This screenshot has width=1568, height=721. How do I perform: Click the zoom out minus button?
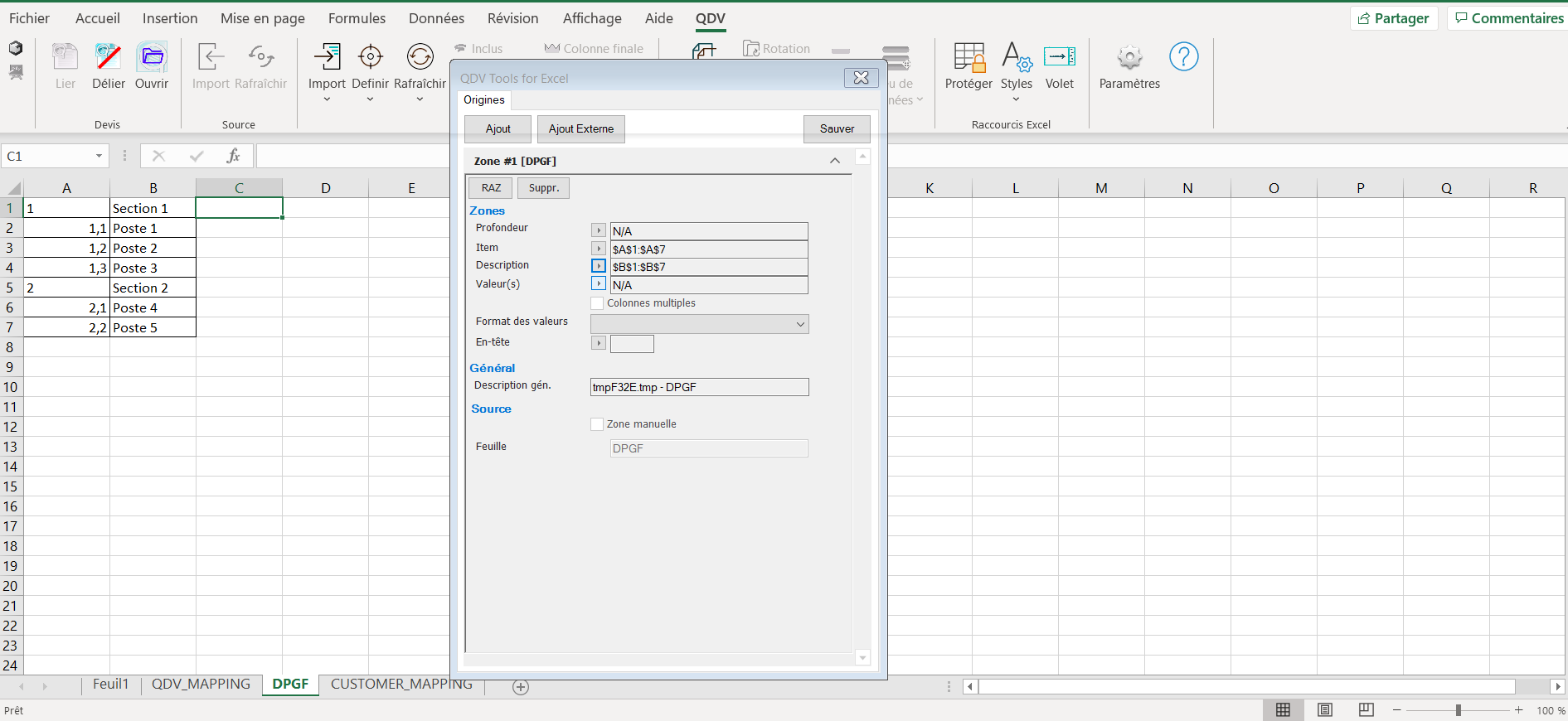1397,710
